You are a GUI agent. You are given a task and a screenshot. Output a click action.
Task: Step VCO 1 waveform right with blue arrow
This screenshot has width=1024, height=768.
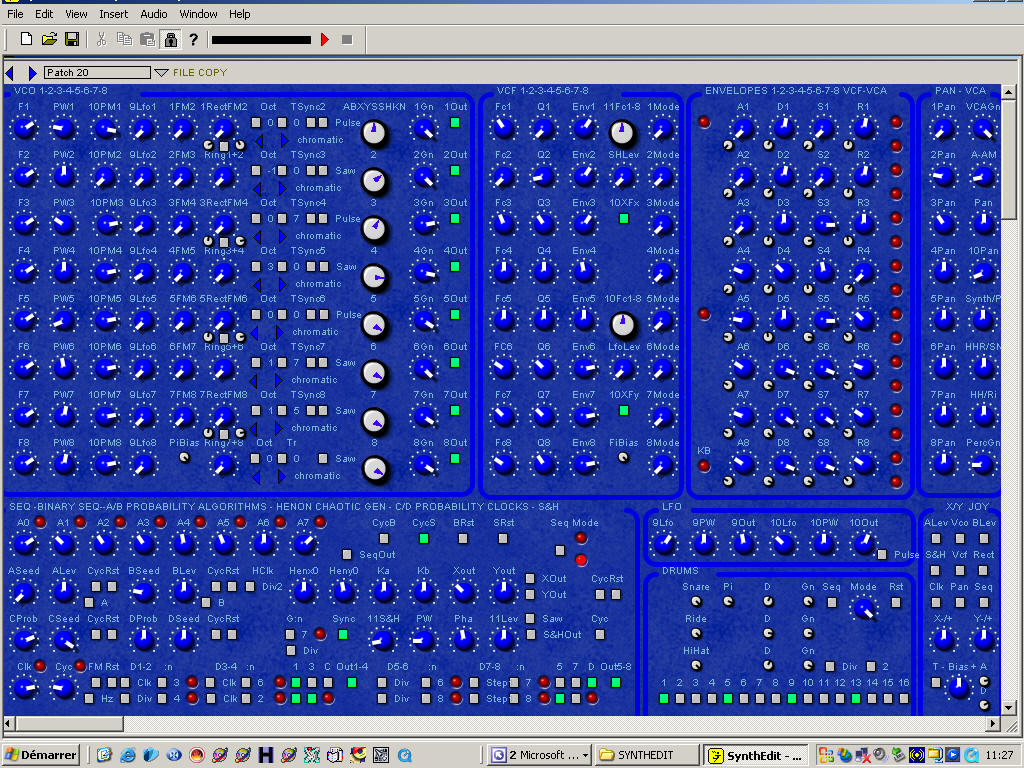282,140
